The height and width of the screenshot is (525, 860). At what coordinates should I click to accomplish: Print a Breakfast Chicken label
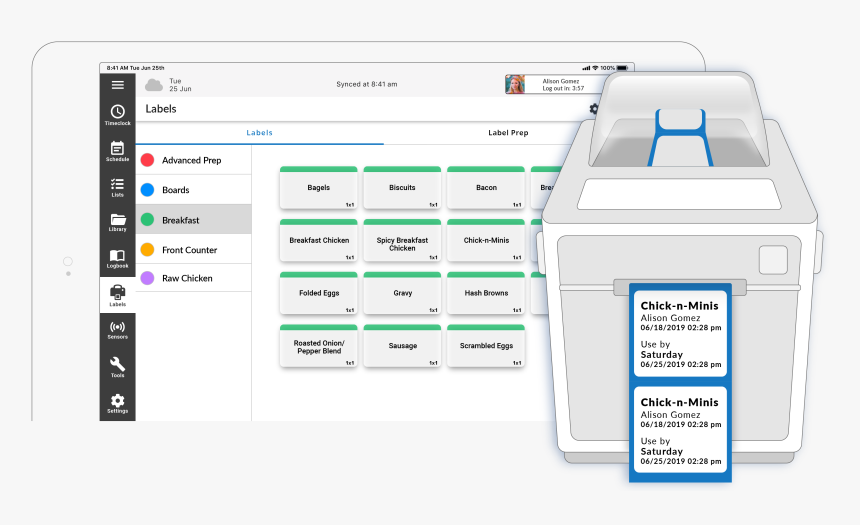coord(319,240)
